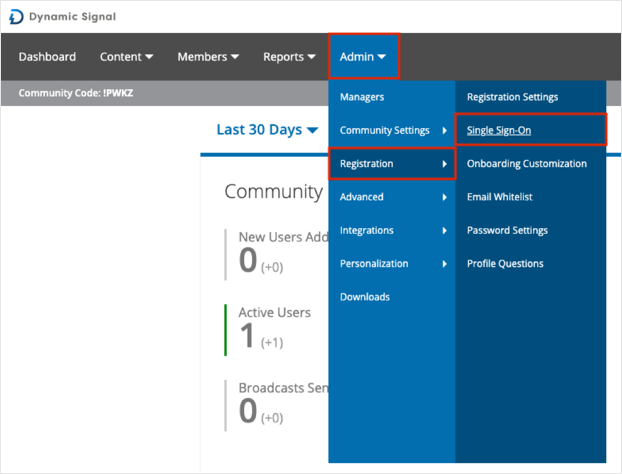622x474 pixels.
Task: Open Downloads from the Admin menu
Action: (364, 297)
